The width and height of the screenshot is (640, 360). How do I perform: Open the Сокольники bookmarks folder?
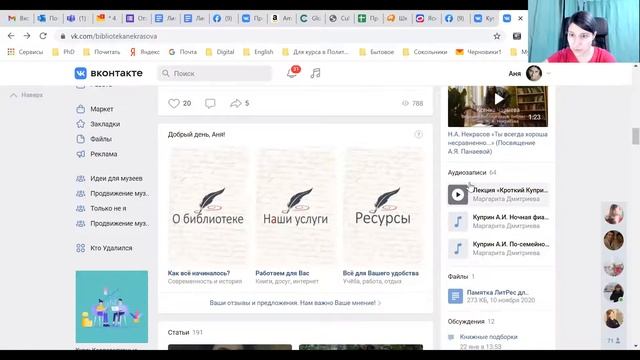click(425, 52)
